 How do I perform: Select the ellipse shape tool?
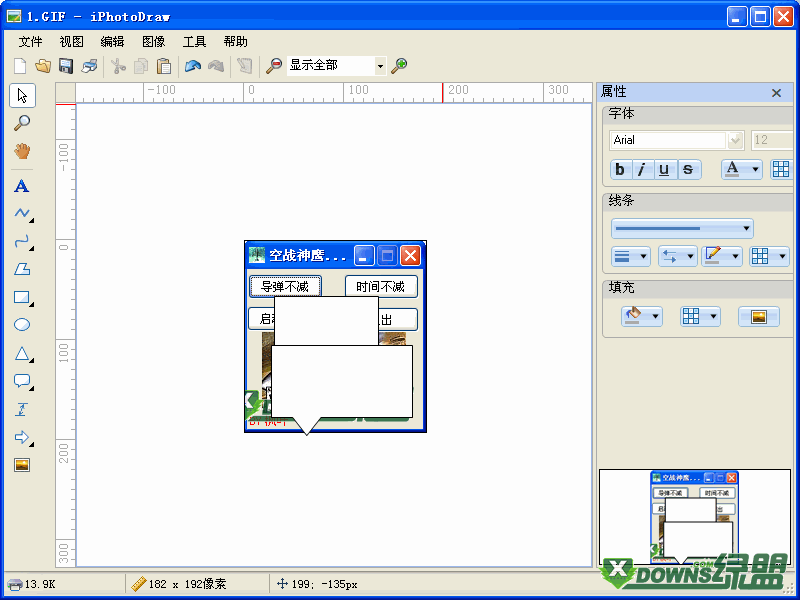22,324
